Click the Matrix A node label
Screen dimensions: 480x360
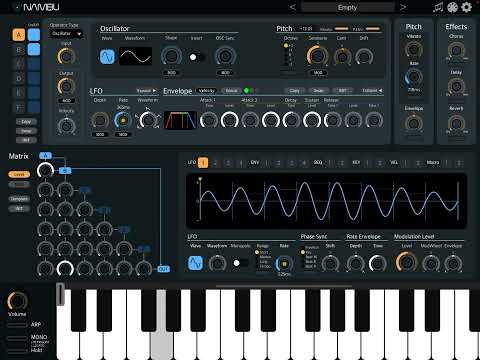pos(45,155)
